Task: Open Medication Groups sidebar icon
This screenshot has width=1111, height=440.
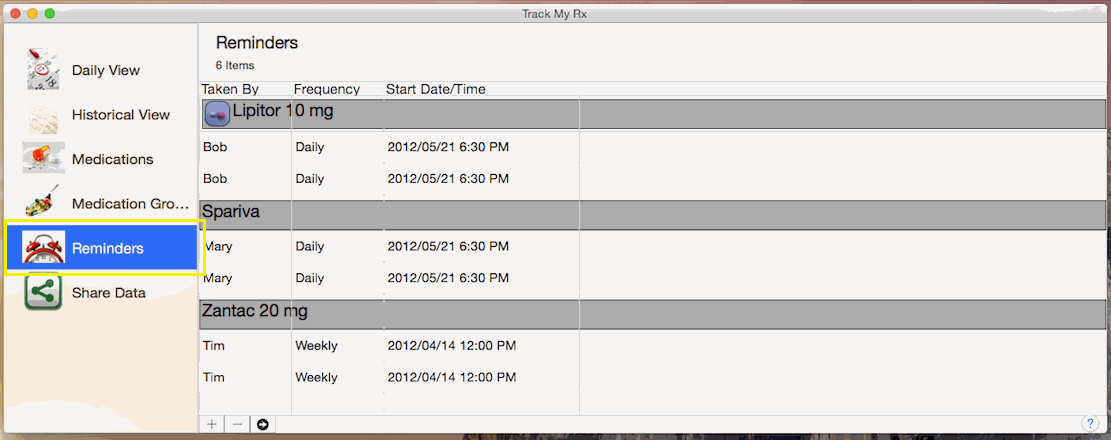Action: (x=43, y=203)
